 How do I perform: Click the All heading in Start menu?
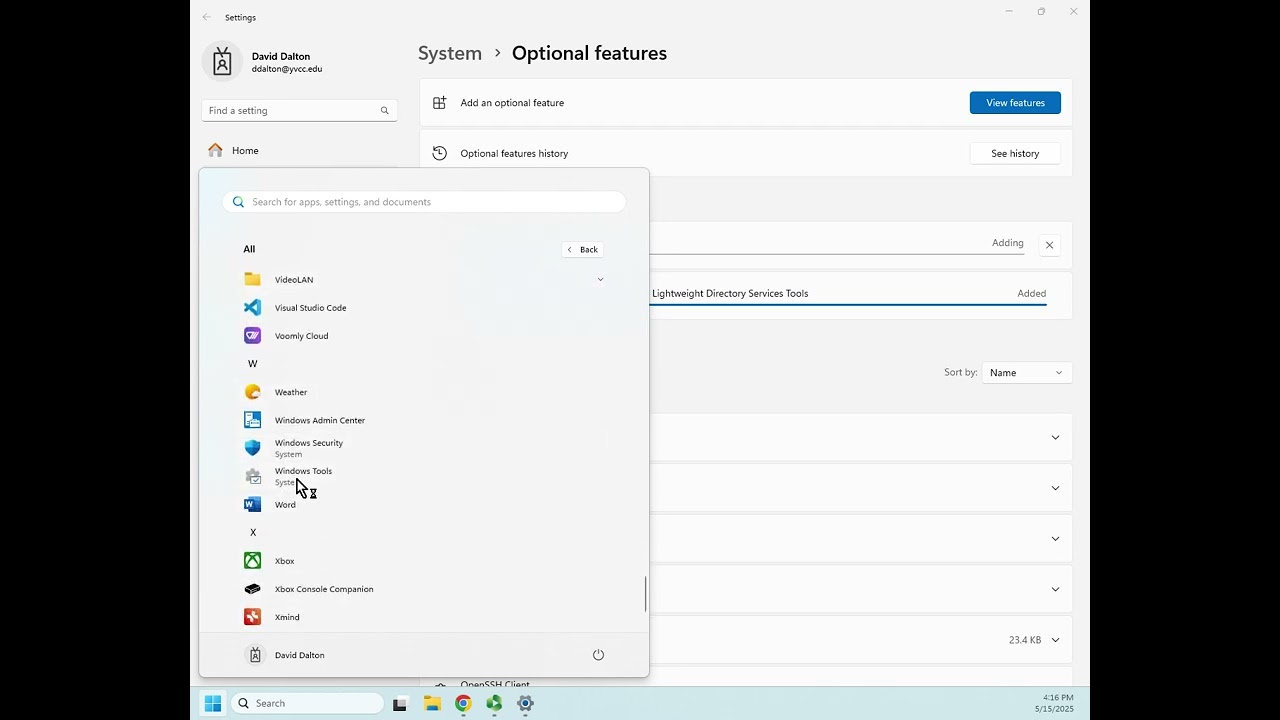pos(249,249)
